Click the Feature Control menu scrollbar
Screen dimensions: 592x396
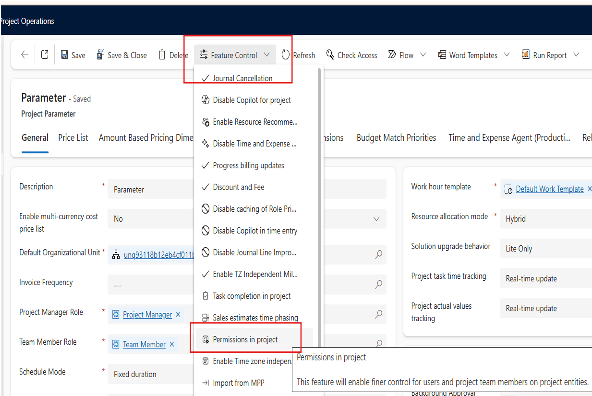(320, 208)
